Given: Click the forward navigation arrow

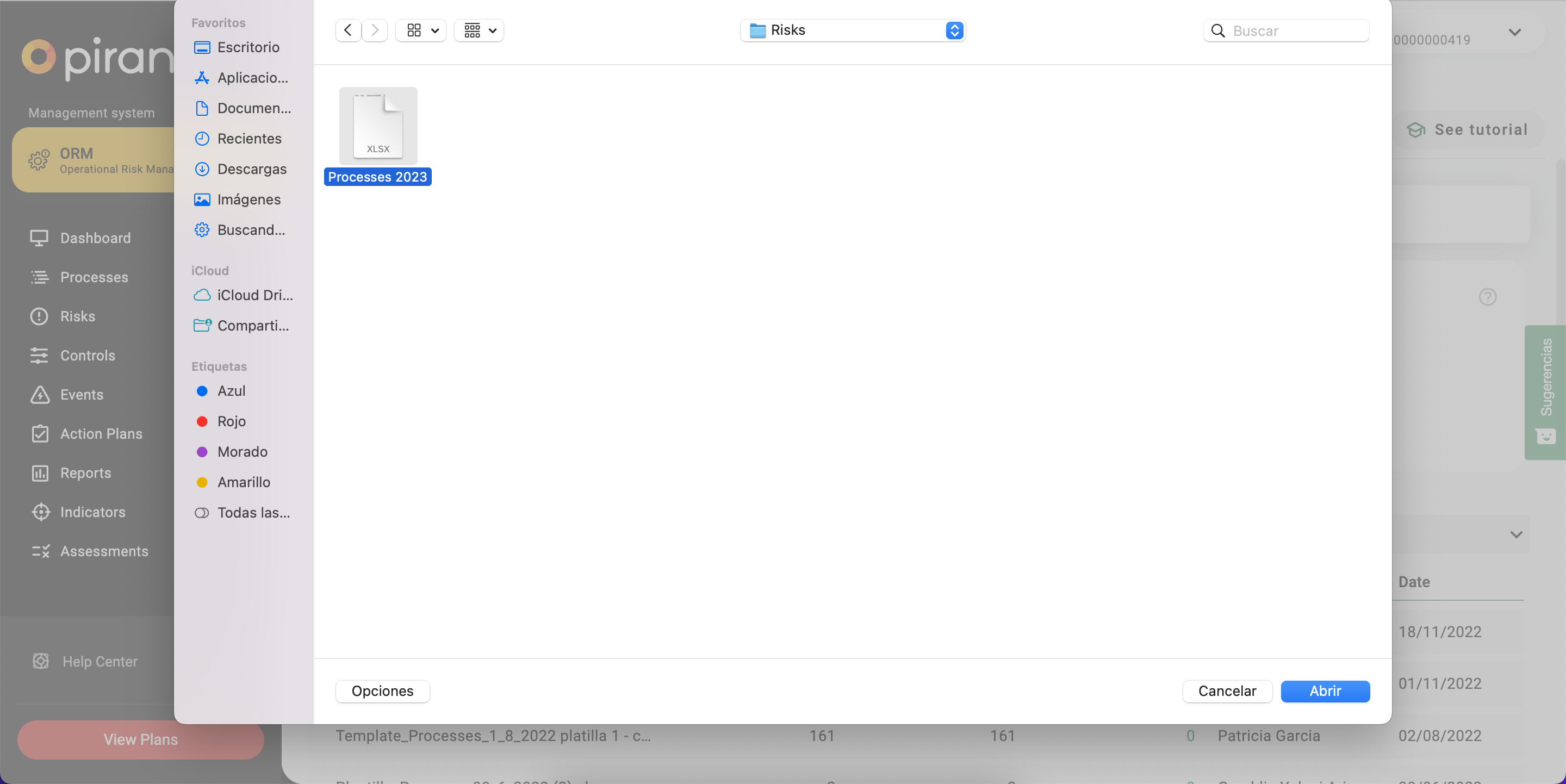Looking at the screenshot, I should click(x=375, y=30).
